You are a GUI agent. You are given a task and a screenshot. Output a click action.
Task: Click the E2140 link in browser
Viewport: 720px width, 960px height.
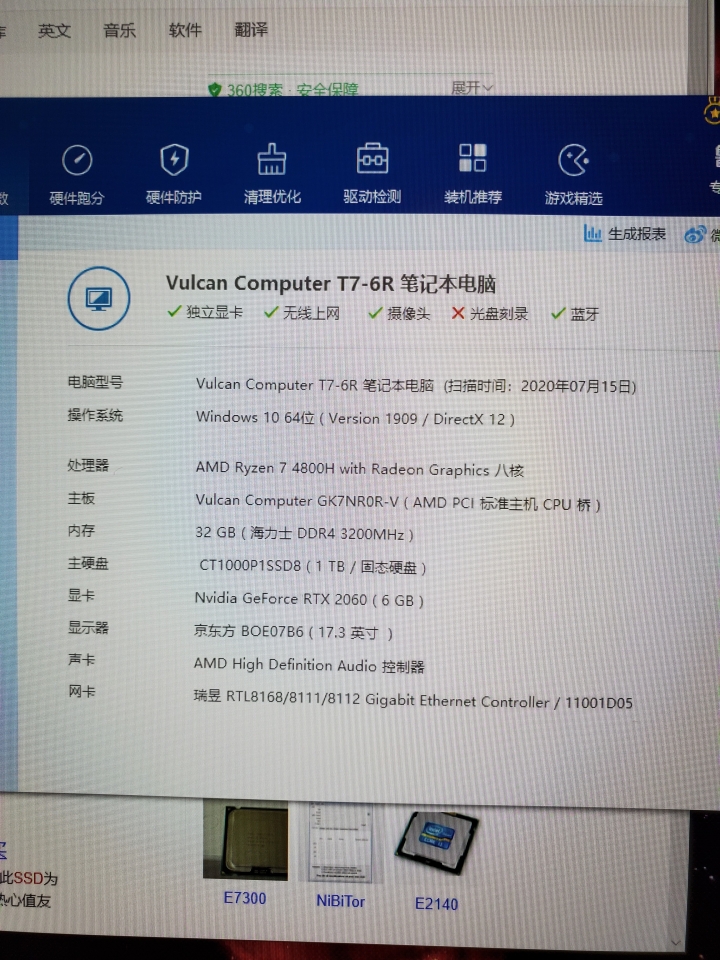pos(437,903)
